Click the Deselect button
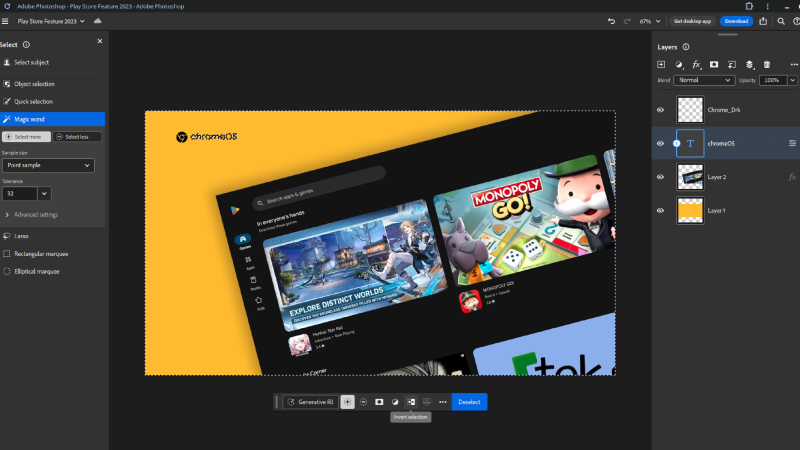Screen dimensions: 800x450 [x=469, y=402]
